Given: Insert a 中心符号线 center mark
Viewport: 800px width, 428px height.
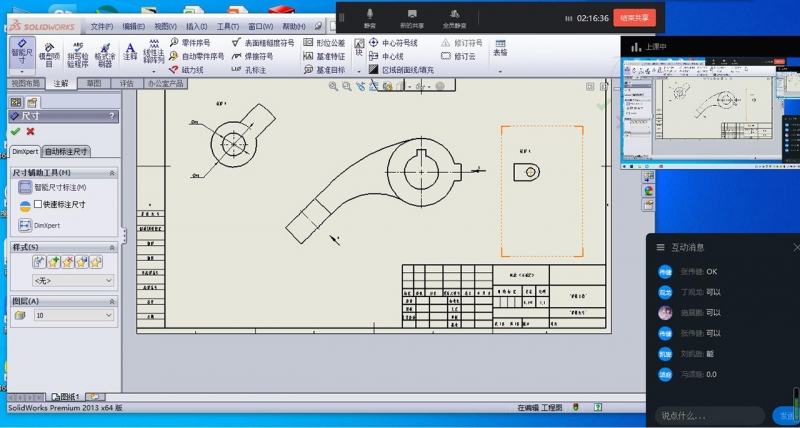Looking at the screenshot, I should pos(393,43).
